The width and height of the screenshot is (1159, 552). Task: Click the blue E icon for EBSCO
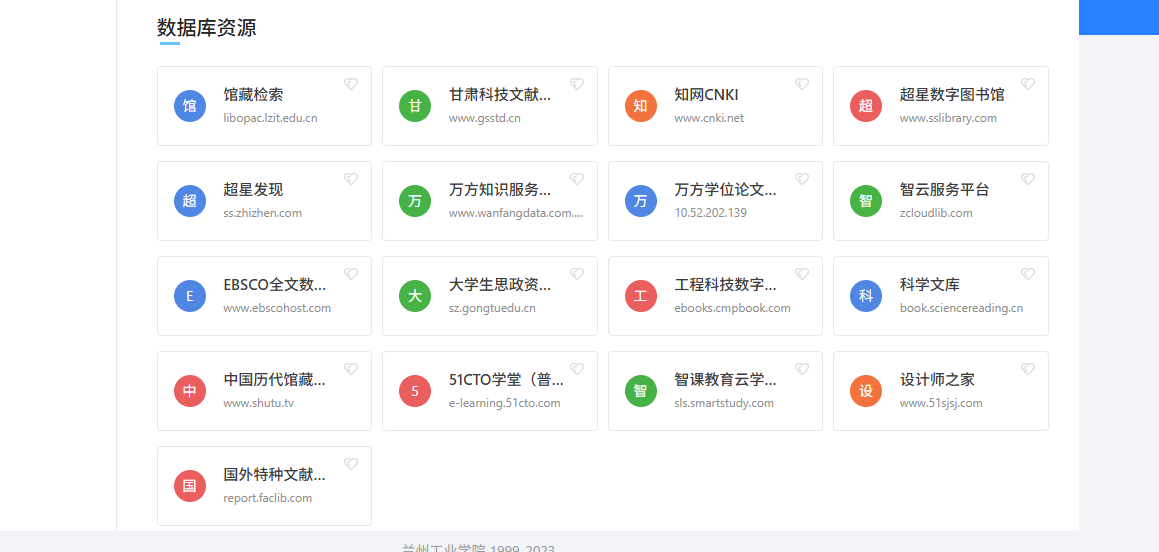coord(190,296)
